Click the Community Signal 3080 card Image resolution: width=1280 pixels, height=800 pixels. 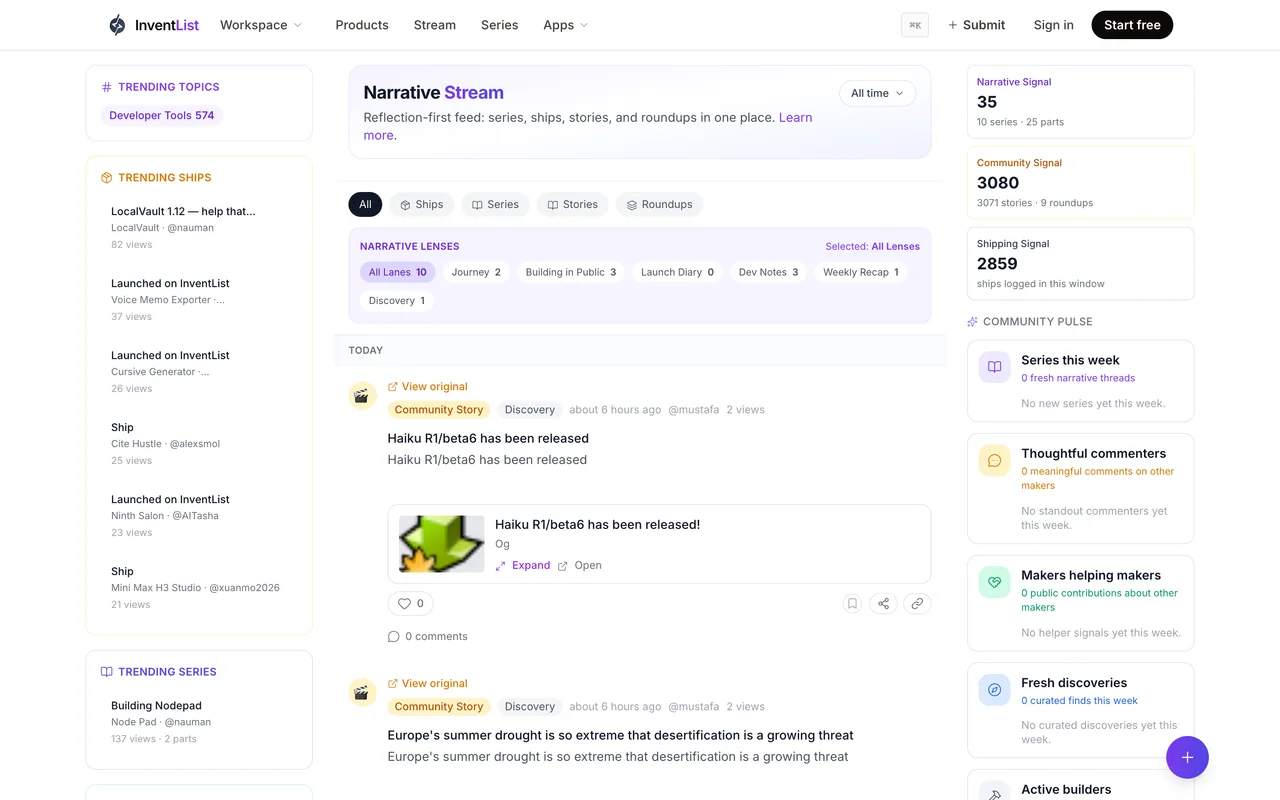[x=1080, y=183]
